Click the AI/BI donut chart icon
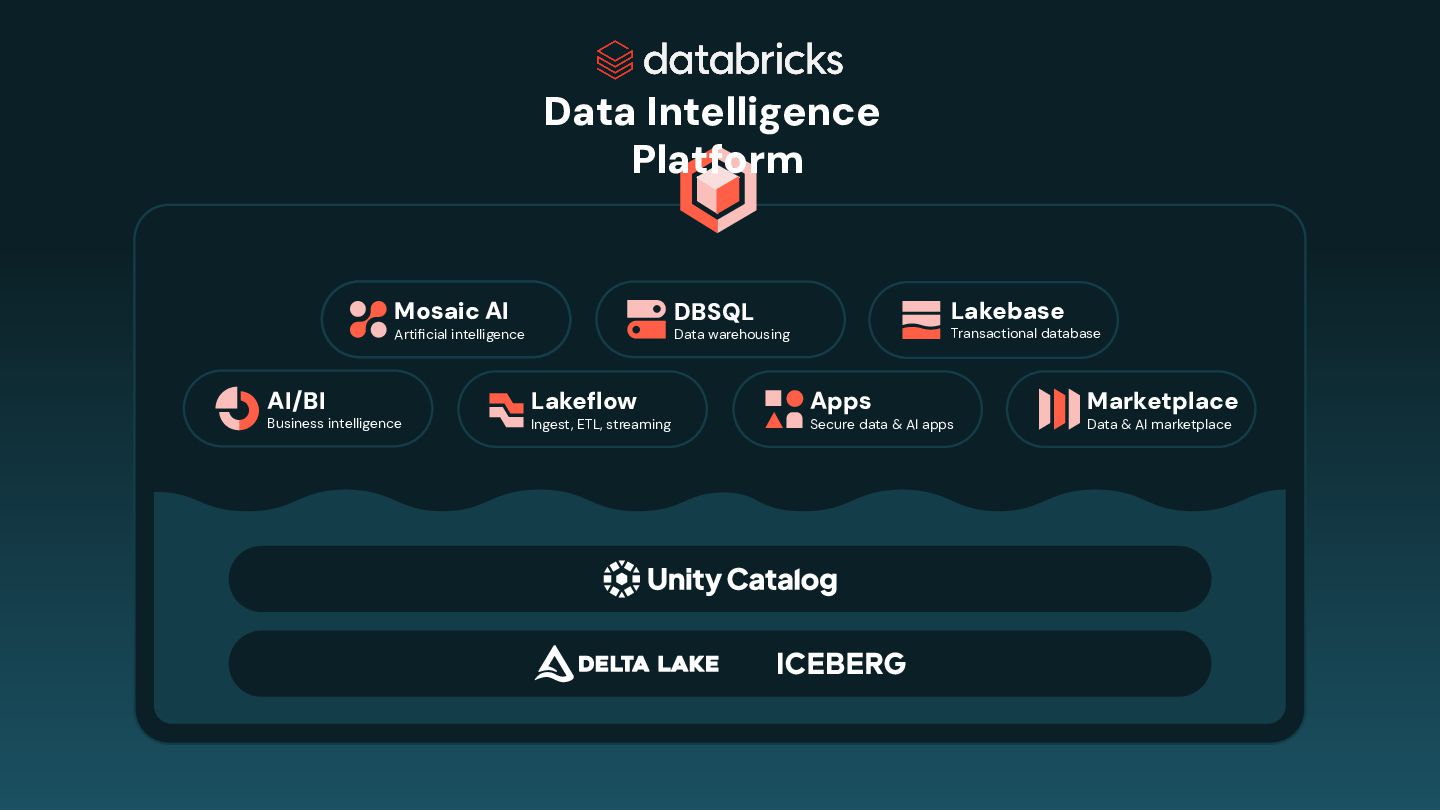This screenshot has width=1440, height=810. tap(237, 409)
